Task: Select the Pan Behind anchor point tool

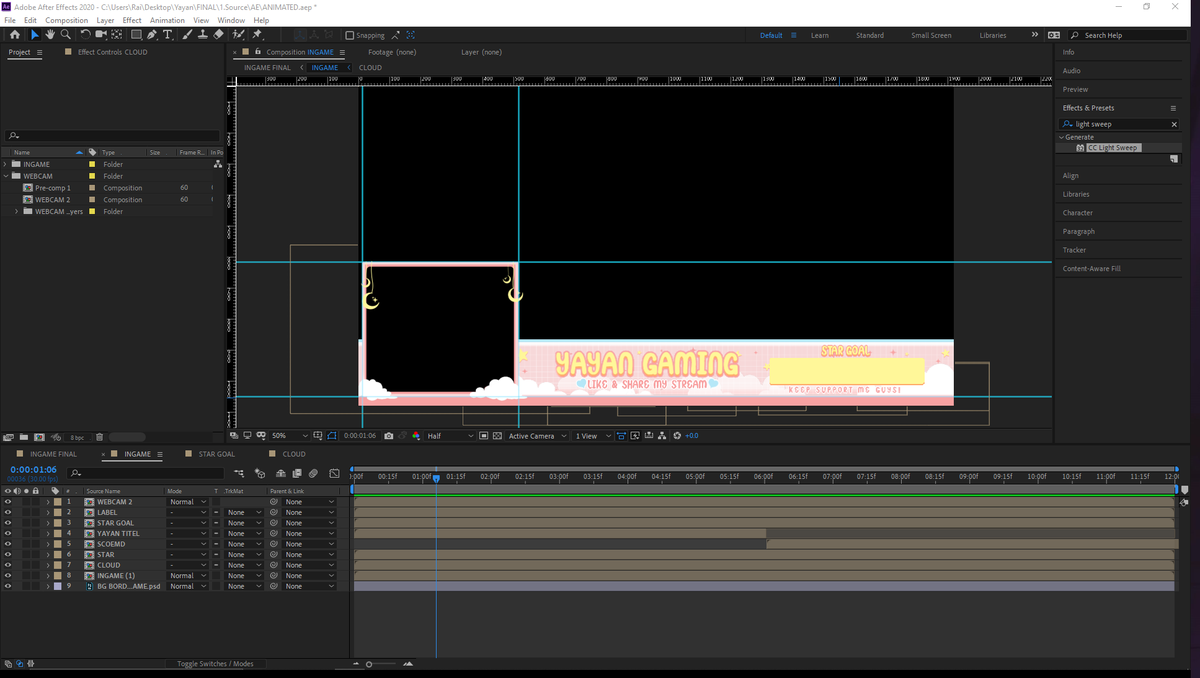Action: [116, 35]
